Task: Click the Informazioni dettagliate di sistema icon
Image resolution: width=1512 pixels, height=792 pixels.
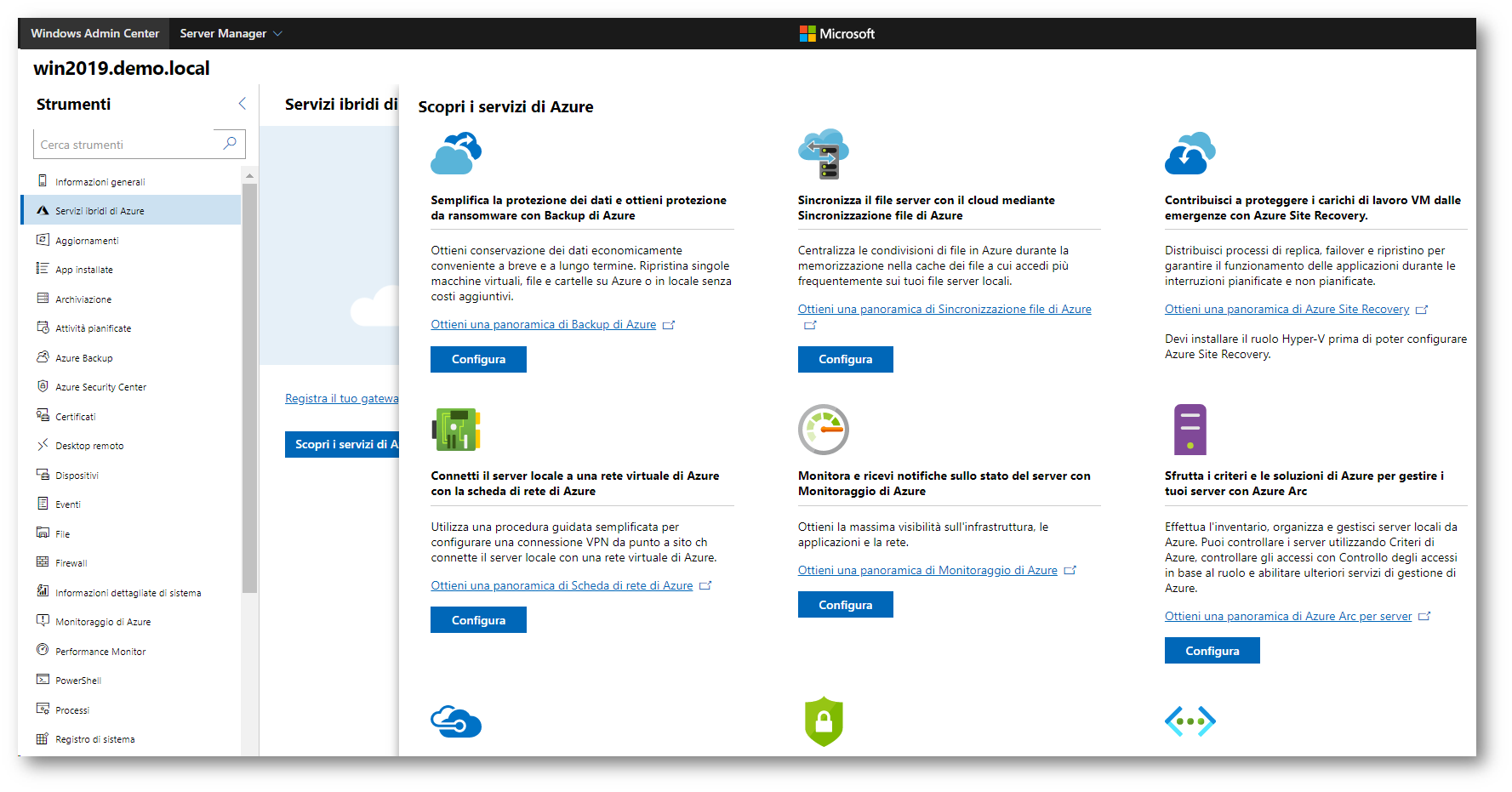Action: (43, 592)
